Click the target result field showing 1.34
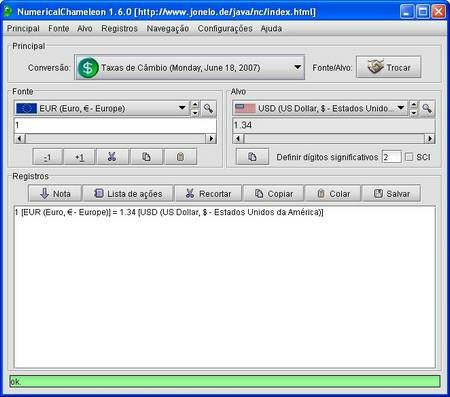Image resolution: width=450 pixels, height=397 pixels. tap(334, 125)
